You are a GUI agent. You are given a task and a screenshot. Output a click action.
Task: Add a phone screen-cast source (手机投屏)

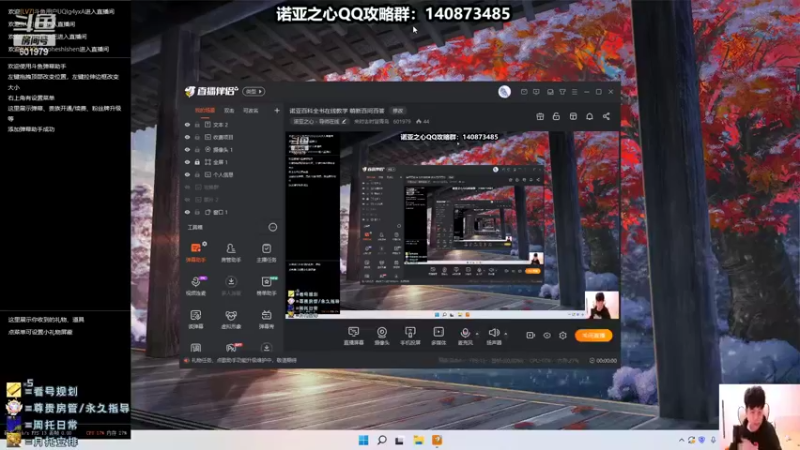410,336
